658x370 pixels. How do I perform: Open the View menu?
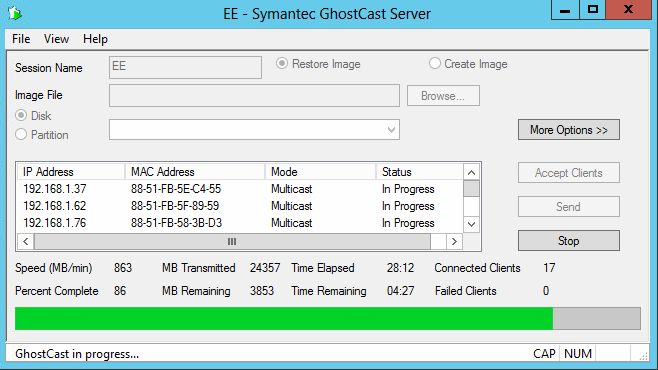tap(56, 39)
